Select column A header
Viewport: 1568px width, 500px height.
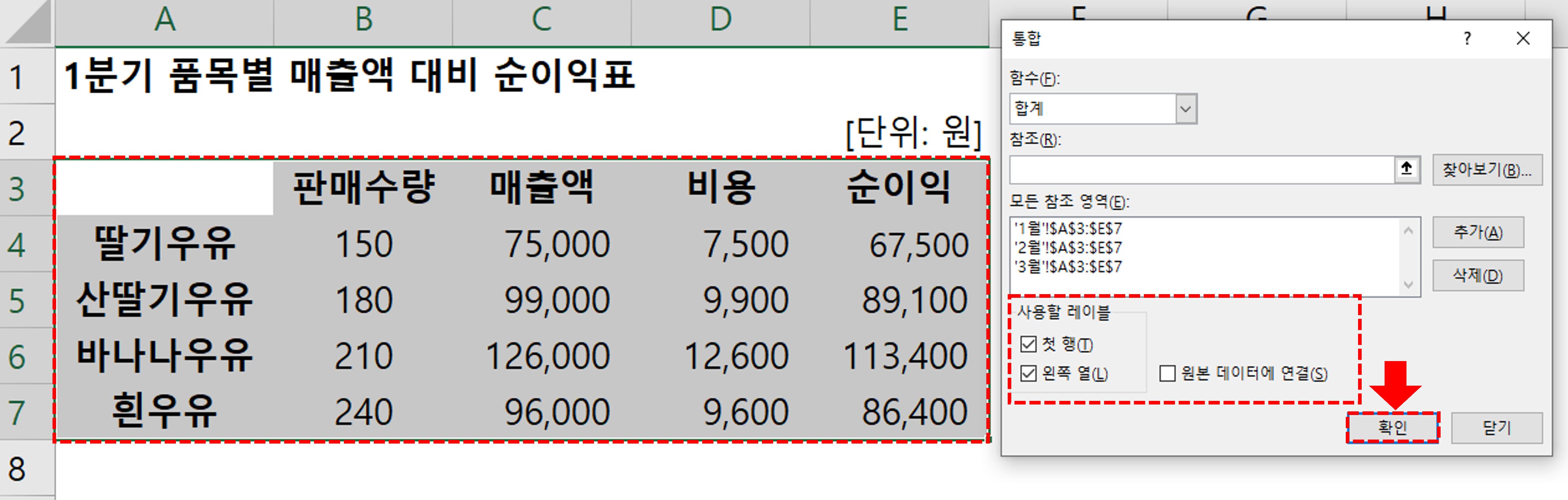coord(164,22)
